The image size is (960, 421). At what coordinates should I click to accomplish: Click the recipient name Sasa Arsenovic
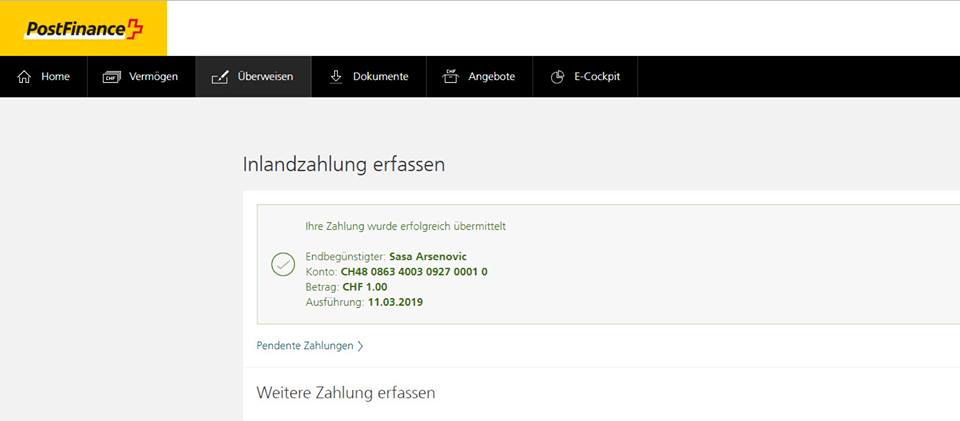click(428, 257)
